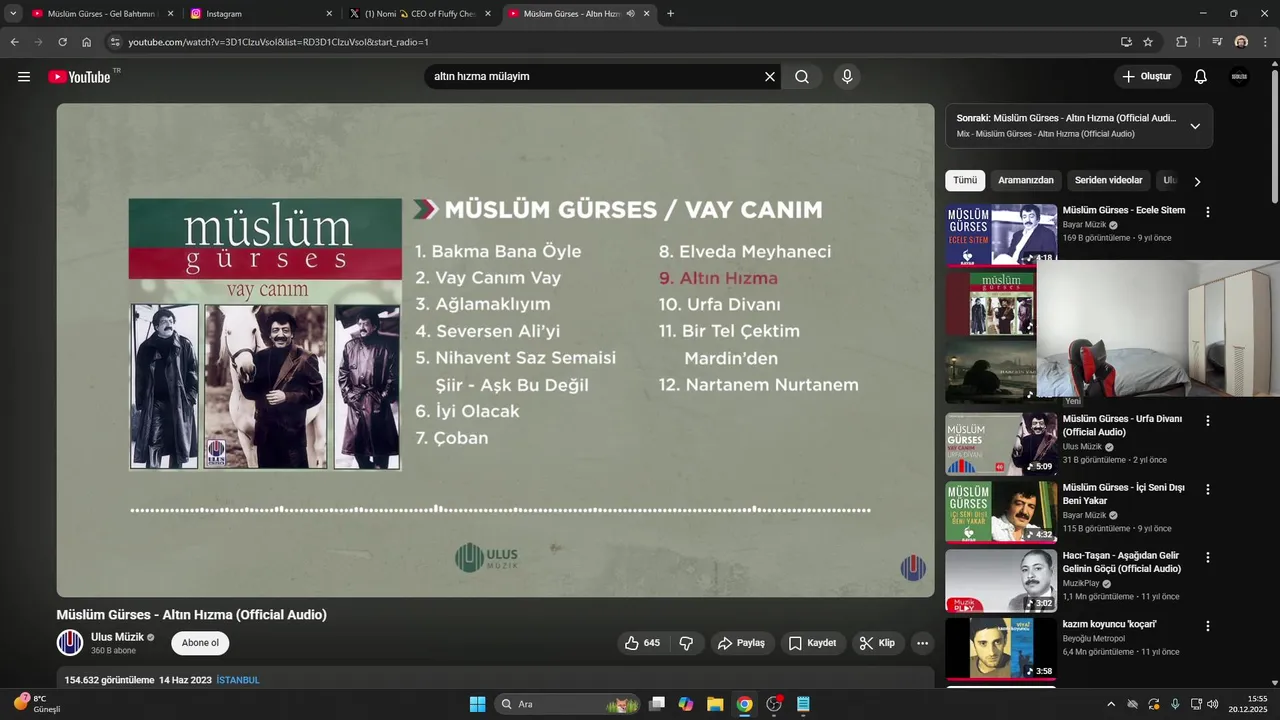Viewport: 1280px width, 720px height.
Task: Show more filter chips with arrow
Action: click(1197, 181)
